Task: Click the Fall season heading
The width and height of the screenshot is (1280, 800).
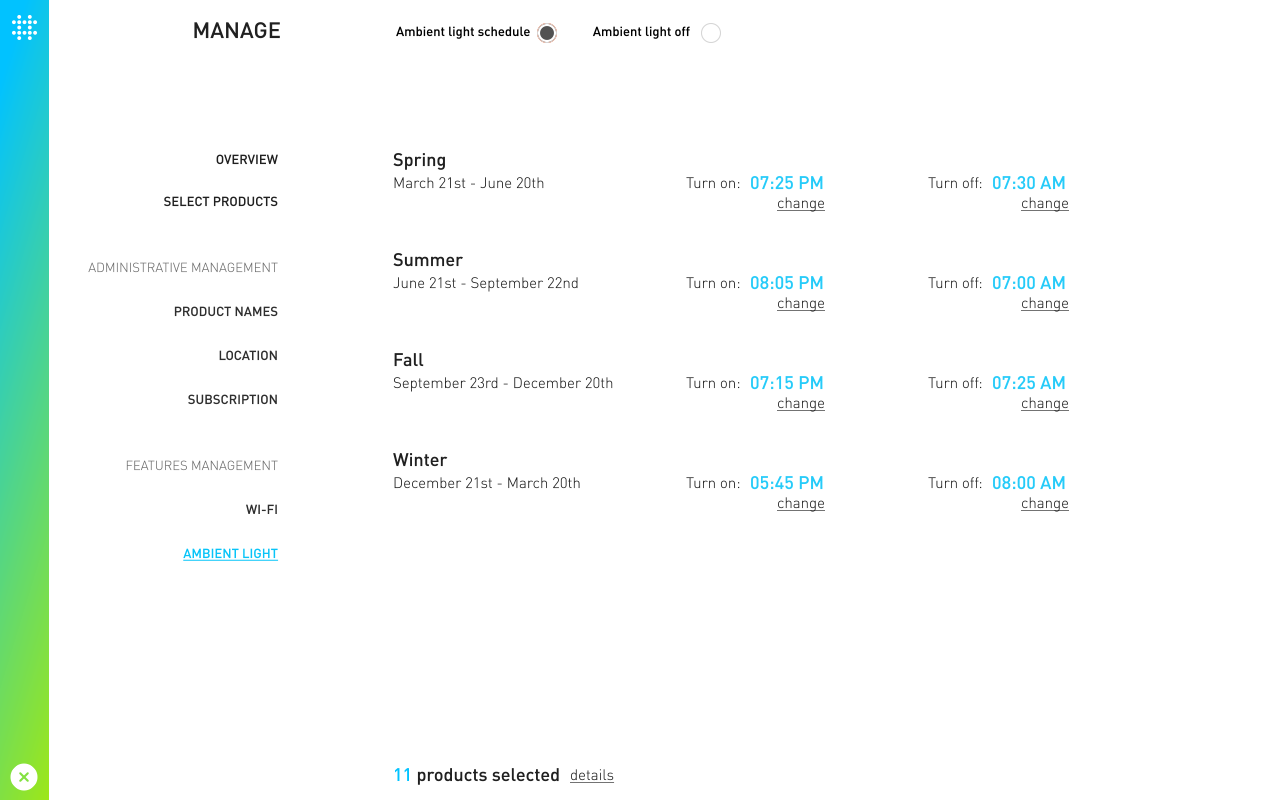Action: [x=408, y=360]
